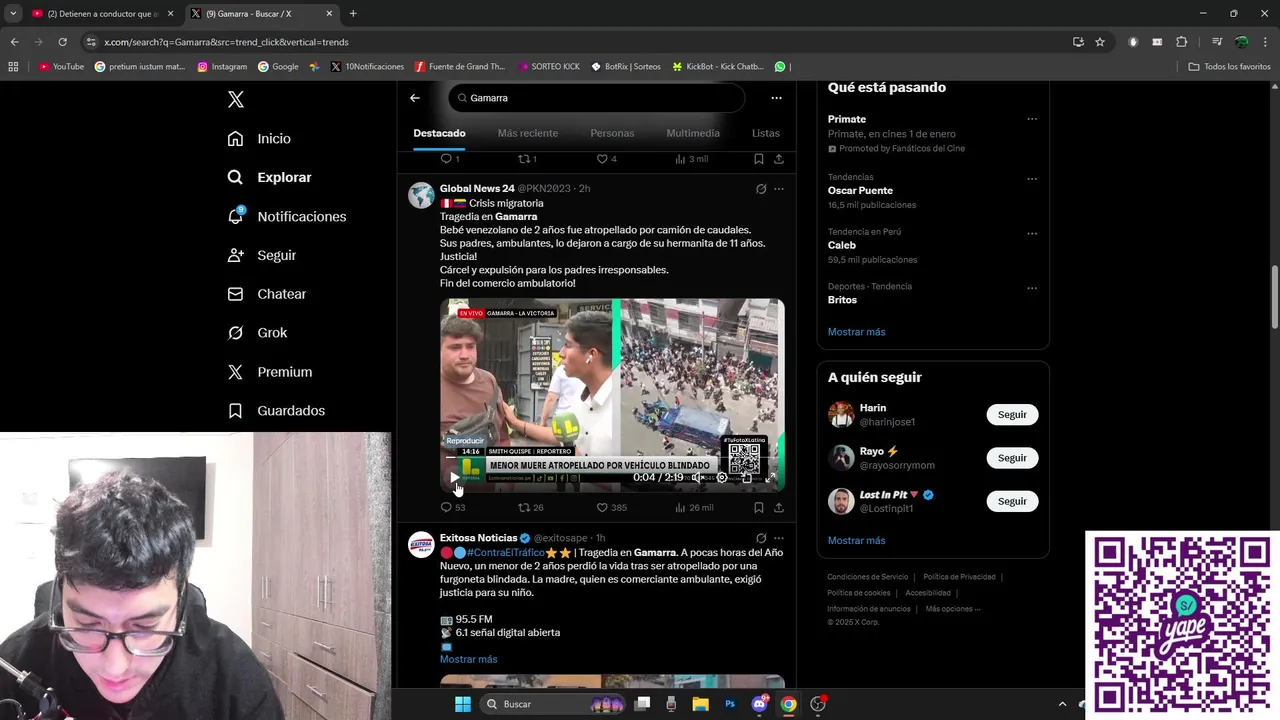Click the Gamarra search field
The image size is (1280, 720).
(x=596, y=98)
